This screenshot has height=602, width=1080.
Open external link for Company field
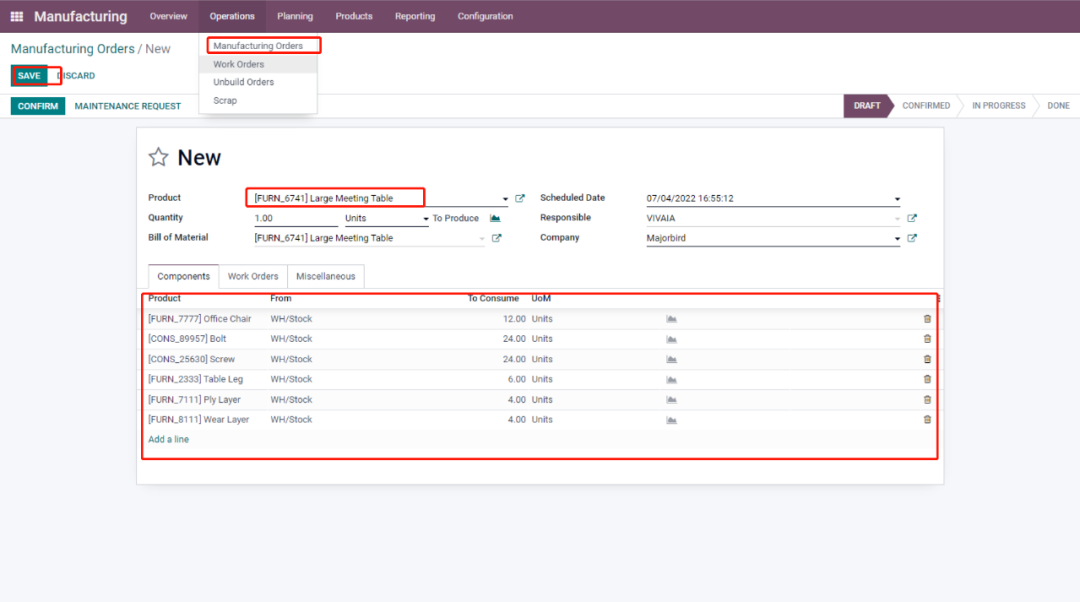[x=912, y=238]
